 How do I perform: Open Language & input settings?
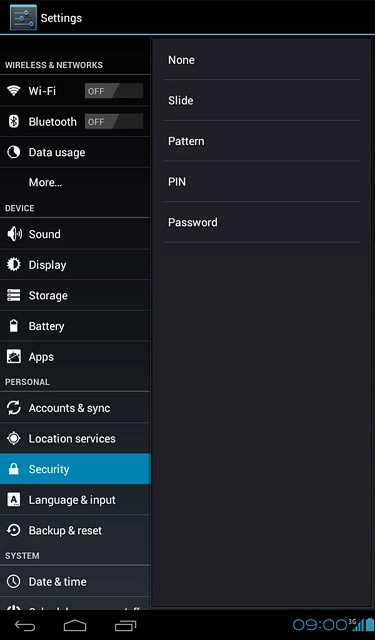(x=75, y=500)
